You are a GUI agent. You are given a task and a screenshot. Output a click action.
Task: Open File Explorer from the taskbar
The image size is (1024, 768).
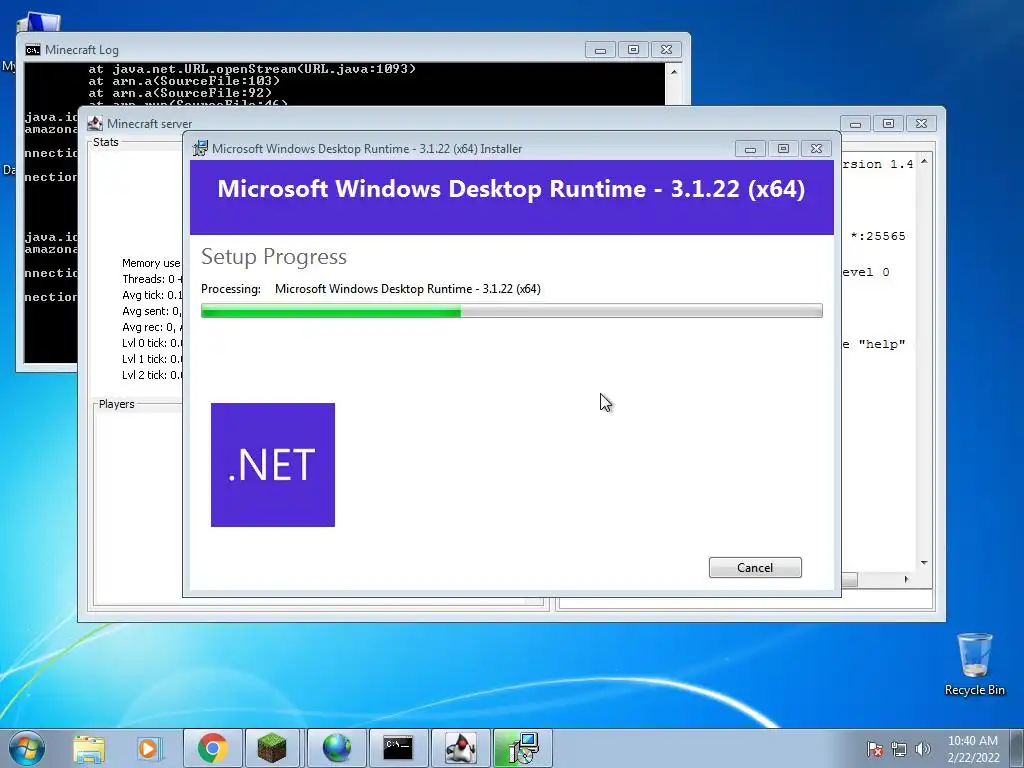pos(89,749)
